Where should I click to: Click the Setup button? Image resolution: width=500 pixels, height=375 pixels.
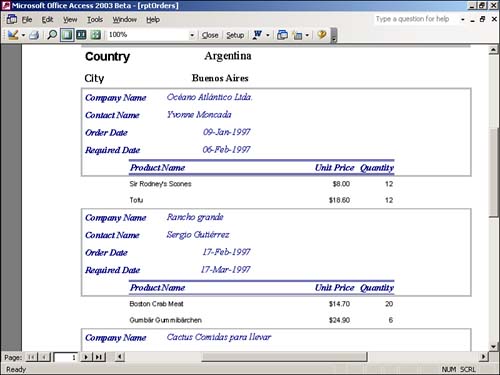pos(235,35)
